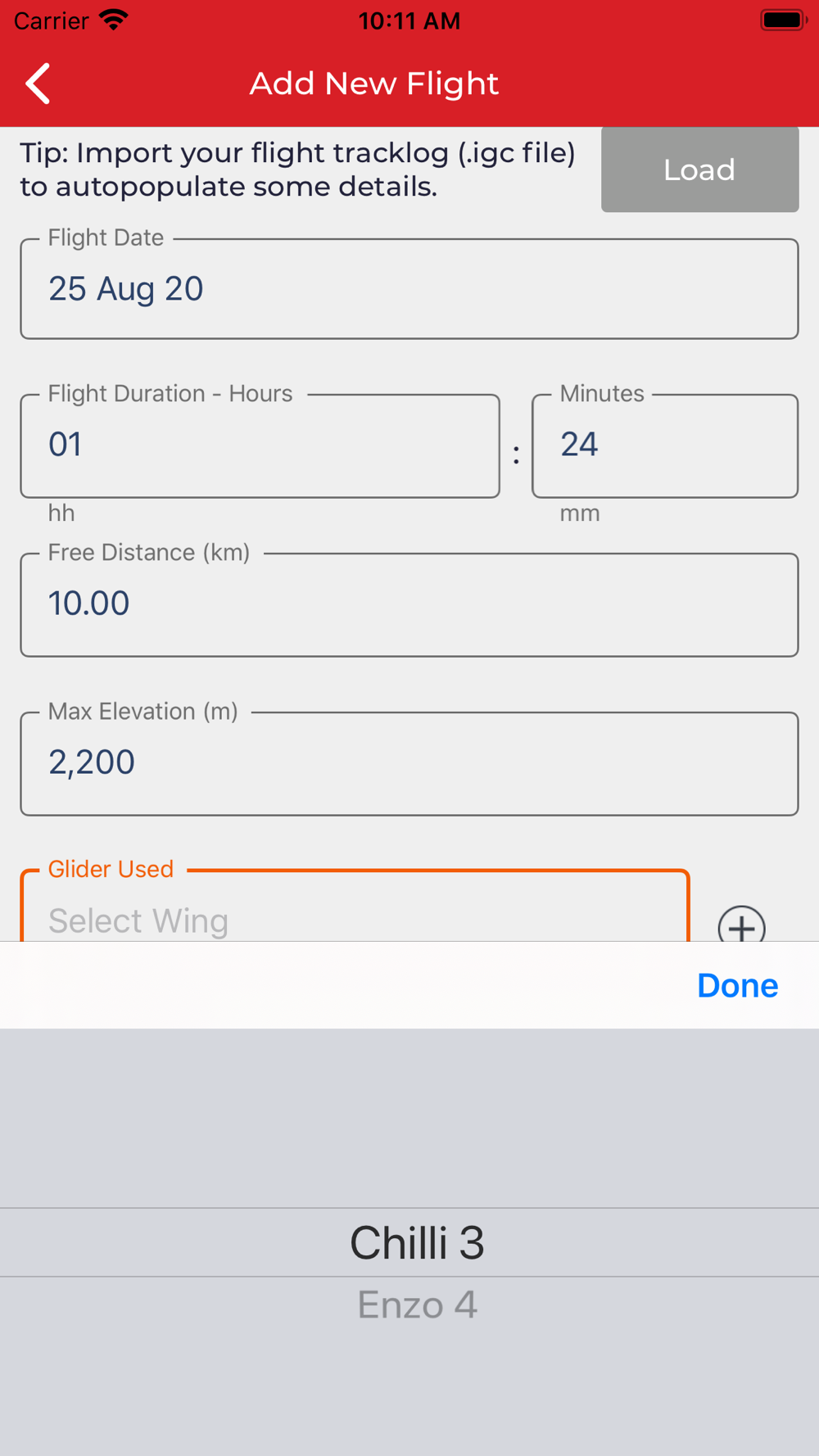Click the Load tracklog button
819x1456 pixels.
click(x=700, y=170)
